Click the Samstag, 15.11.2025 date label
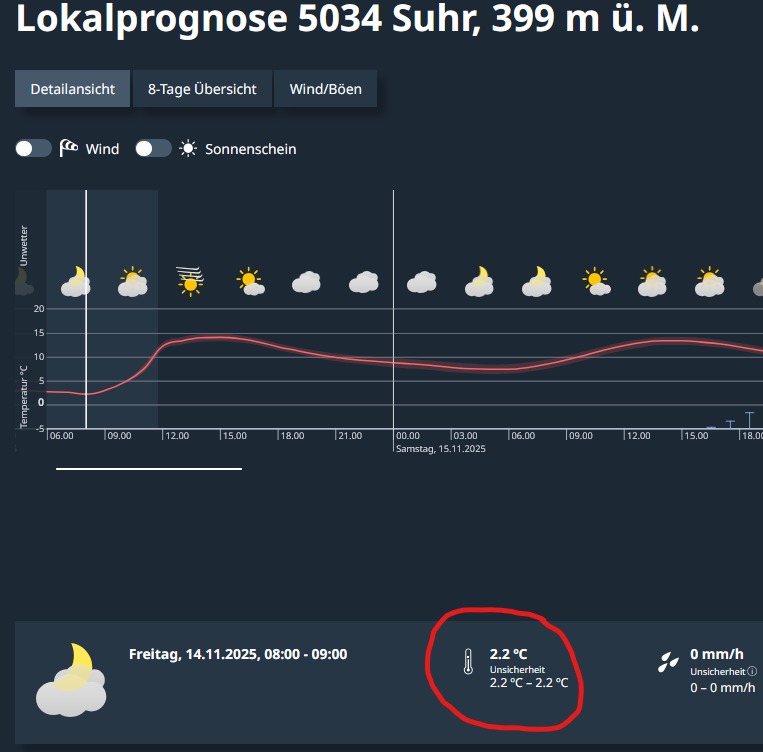Image resolution: width=763 pixels, height=752 pixels. coord(440,449)
